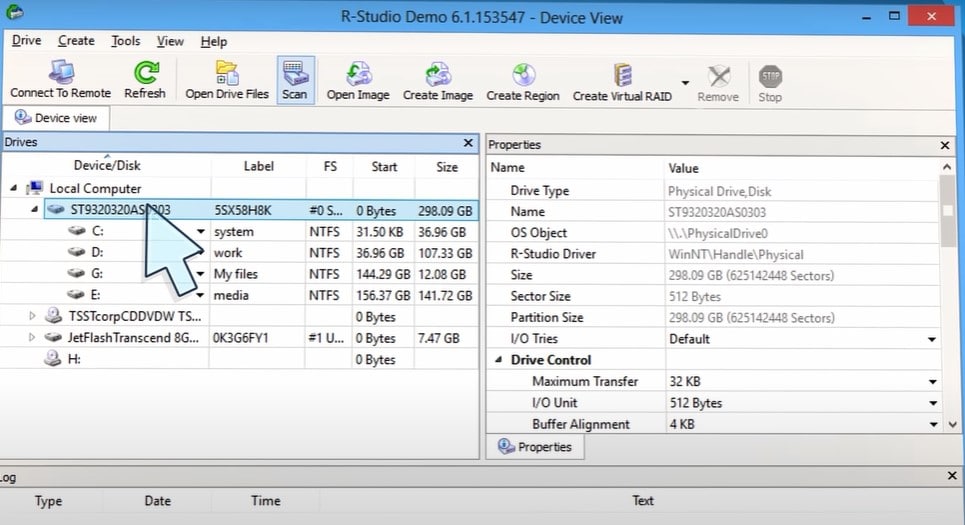Close the Log panel
This screenshot has height=525, width=965.
952,475
